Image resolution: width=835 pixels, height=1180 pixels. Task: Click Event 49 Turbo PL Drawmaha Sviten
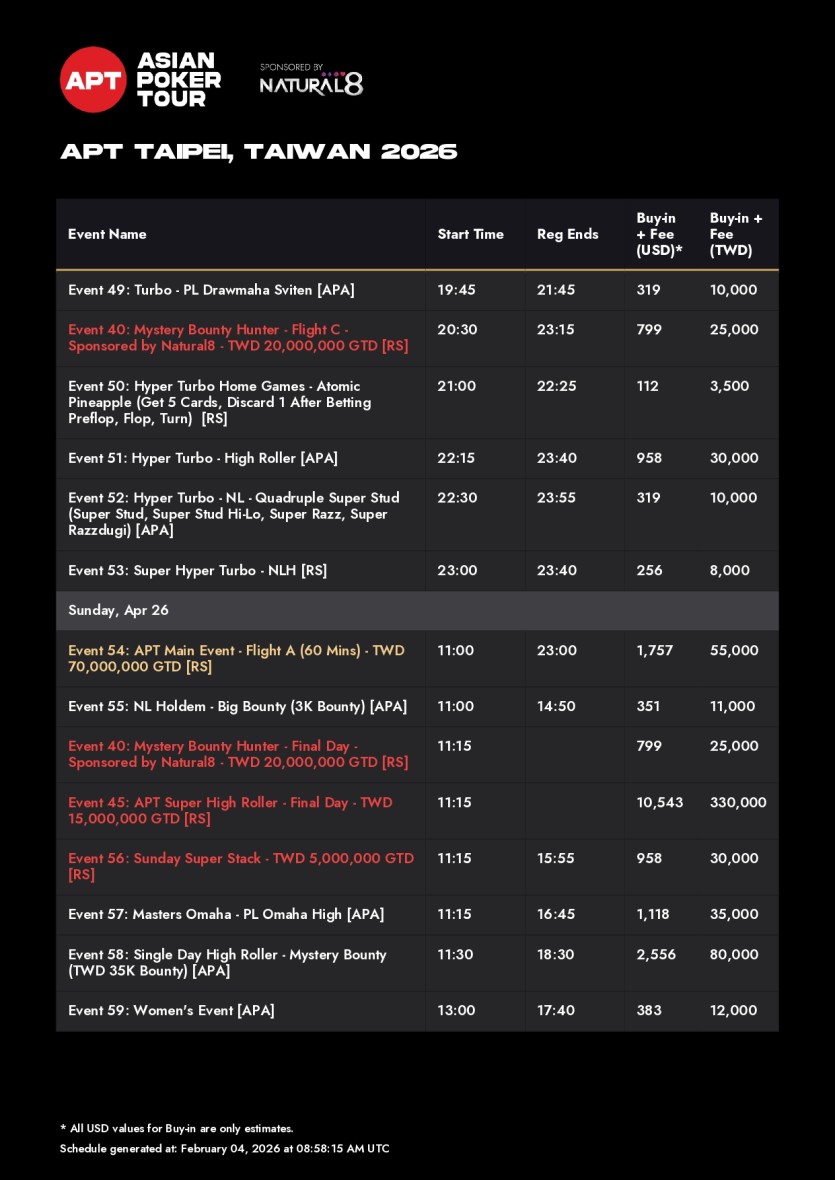tap(211, 290)
